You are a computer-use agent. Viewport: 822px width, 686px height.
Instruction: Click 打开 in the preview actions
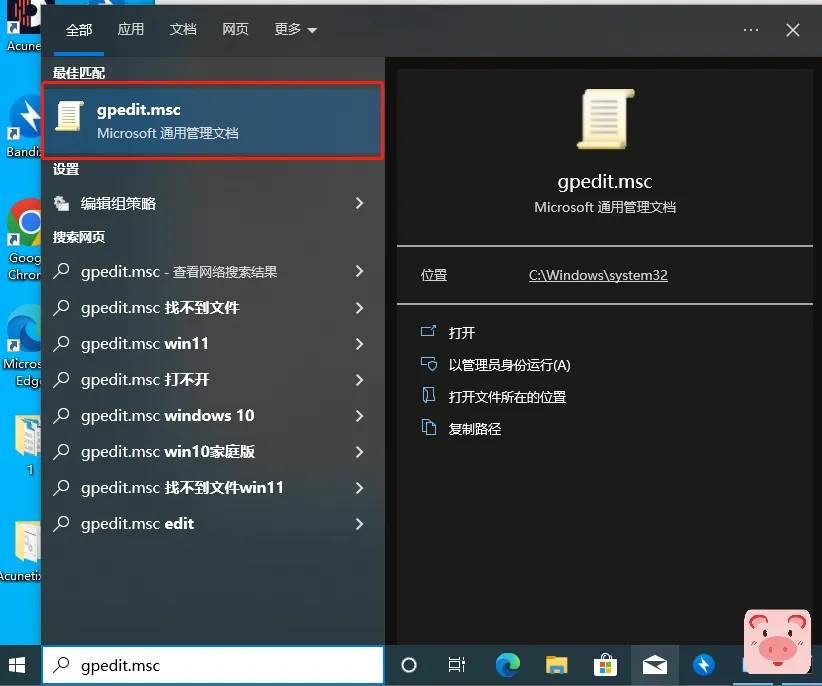click(x=462, y=333)
